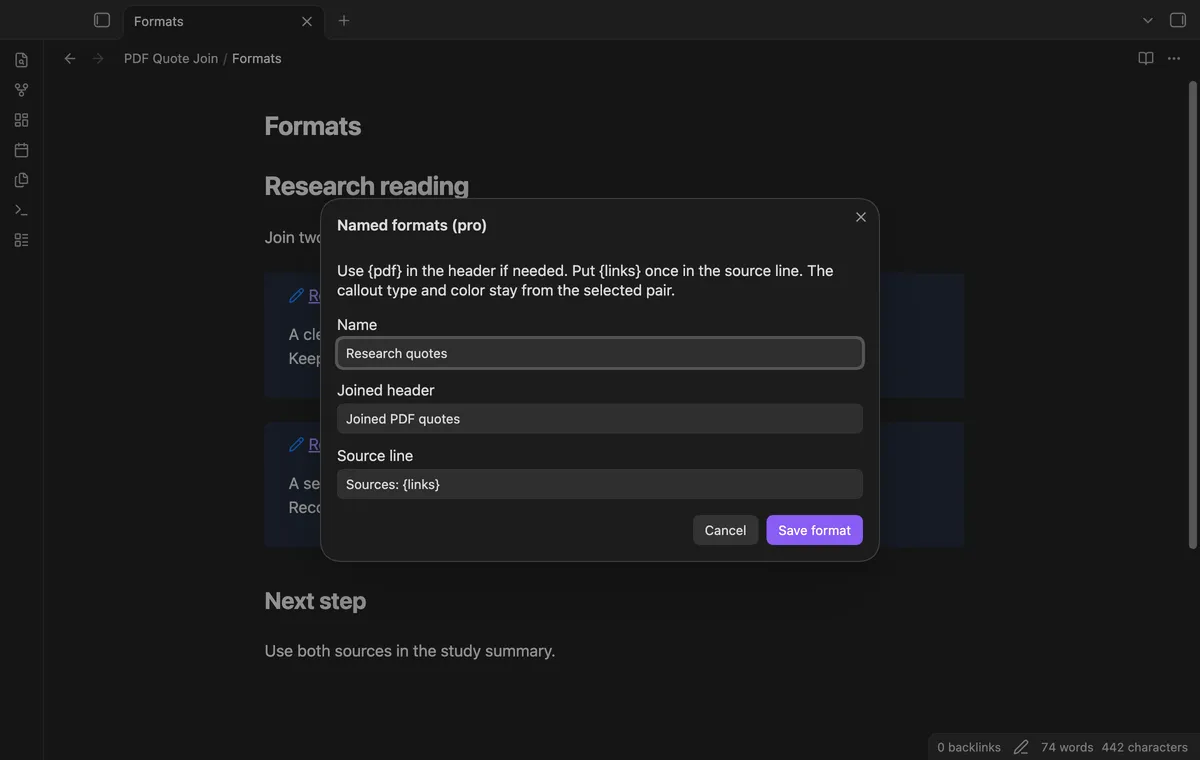
Task: Click 442 characters status entry
Action: click(1145, 747)
